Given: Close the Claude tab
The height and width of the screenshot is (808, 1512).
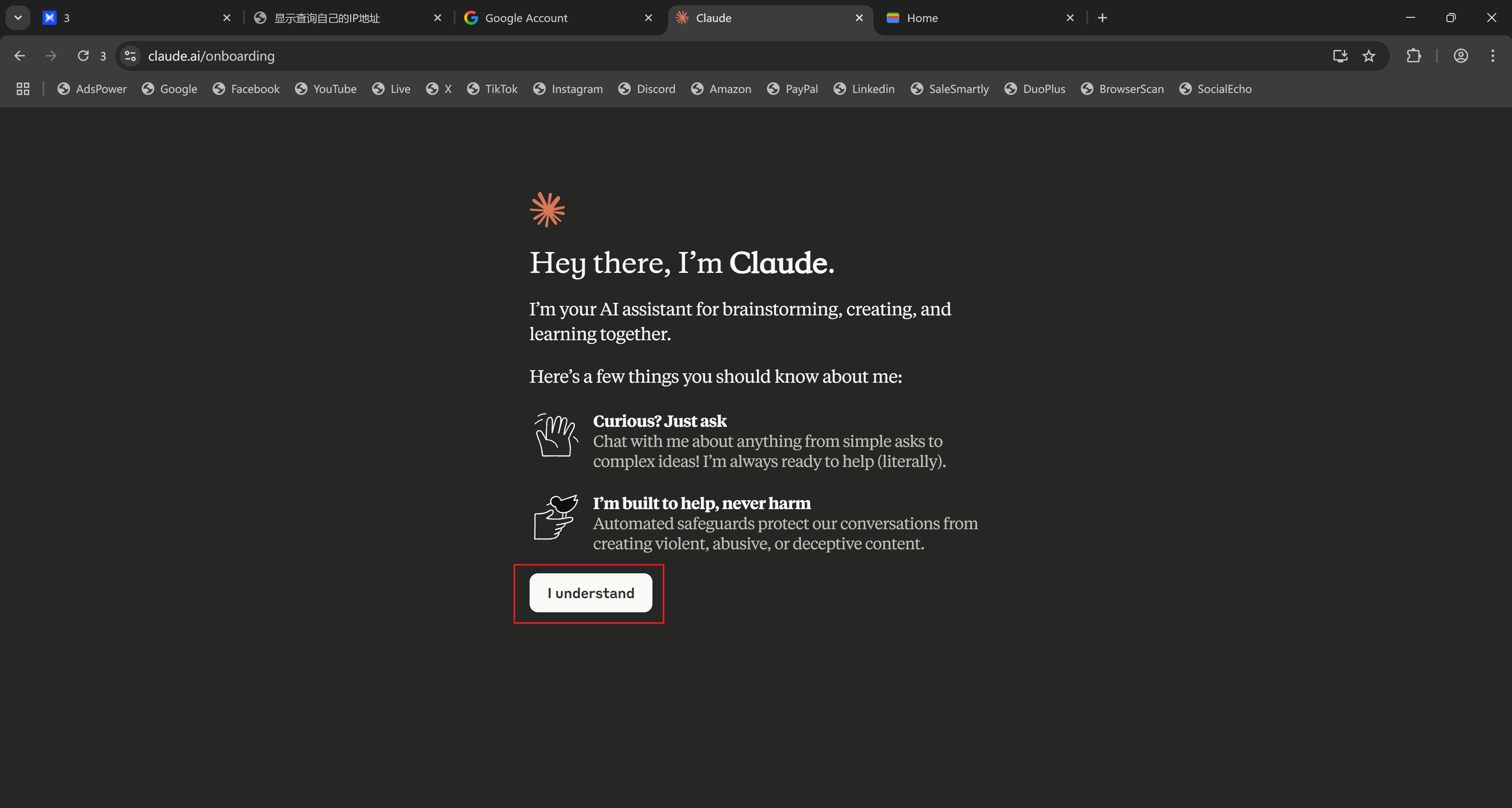Looking at the screenshot, I should [x=859, y=18].
